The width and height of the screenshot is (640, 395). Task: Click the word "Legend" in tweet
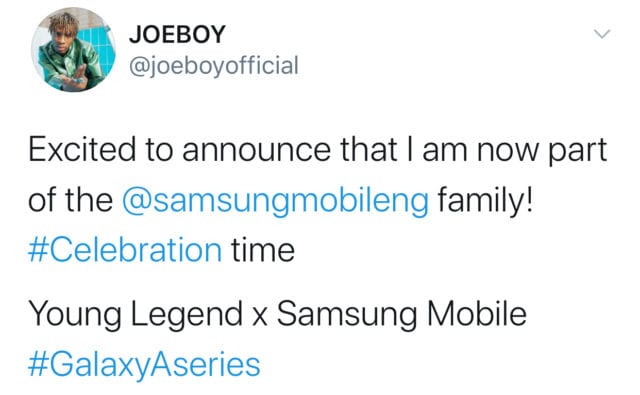[x=187, y=315]
